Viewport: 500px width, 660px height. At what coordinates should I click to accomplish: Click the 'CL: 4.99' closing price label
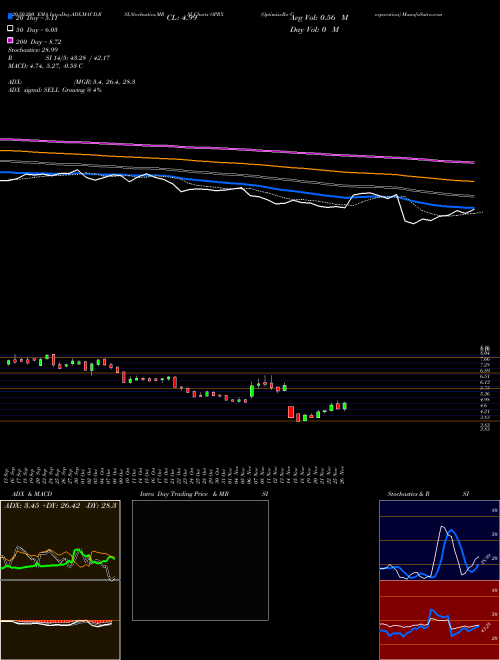182,18
